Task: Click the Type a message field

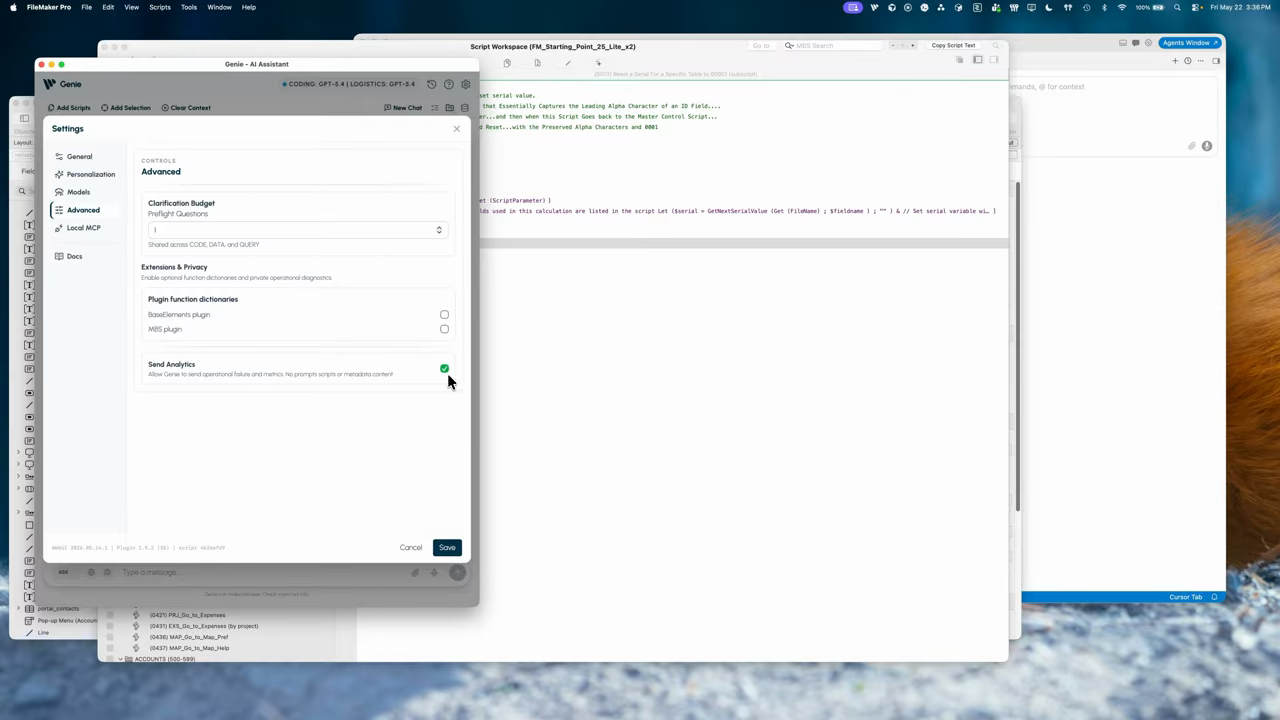Action: [260, 573]
